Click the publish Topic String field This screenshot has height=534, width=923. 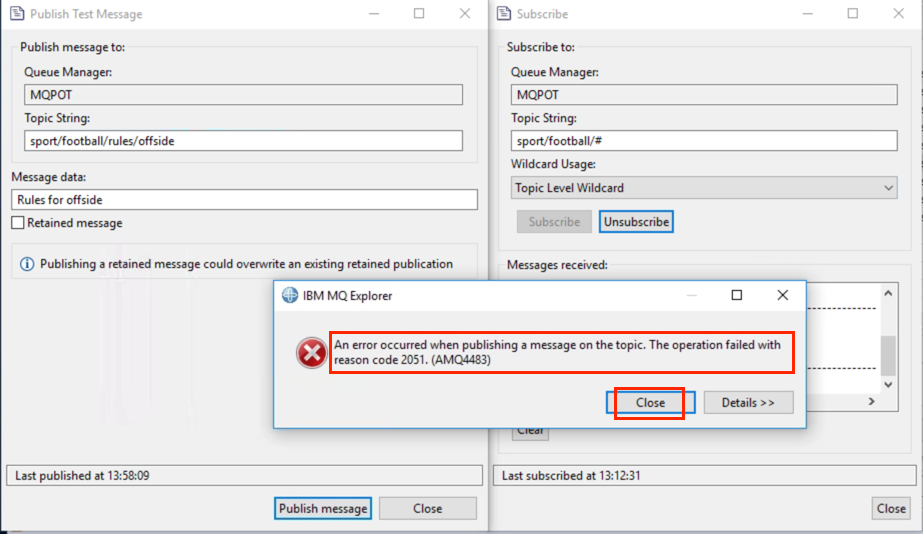coord(243,141)
